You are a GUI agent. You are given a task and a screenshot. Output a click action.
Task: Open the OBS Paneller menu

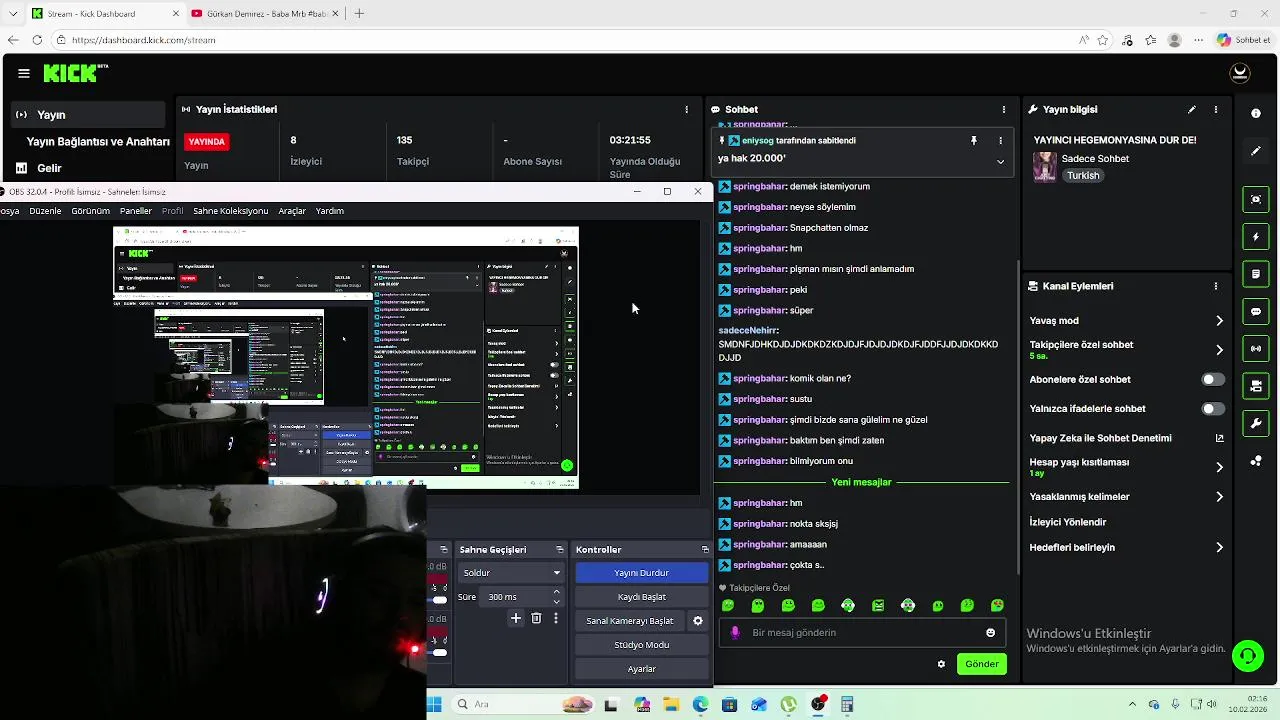136,211
